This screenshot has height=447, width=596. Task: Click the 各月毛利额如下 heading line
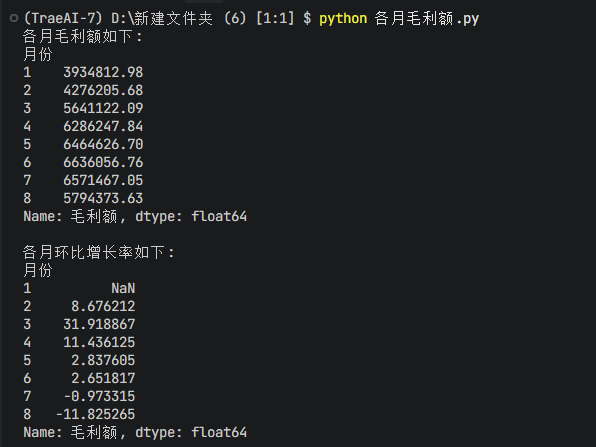[x=82, y=36]
